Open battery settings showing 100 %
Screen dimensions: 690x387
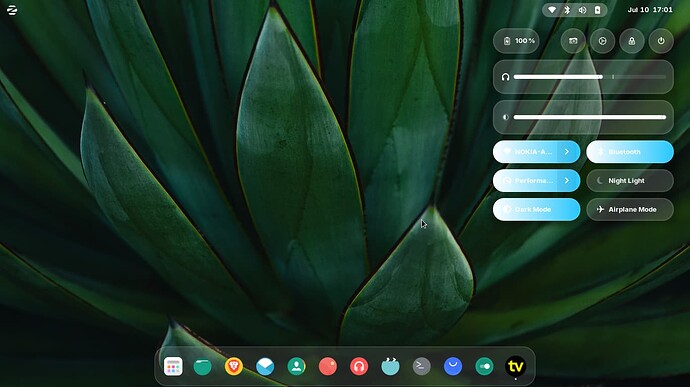pyautogui.click(x=516, y=41)
